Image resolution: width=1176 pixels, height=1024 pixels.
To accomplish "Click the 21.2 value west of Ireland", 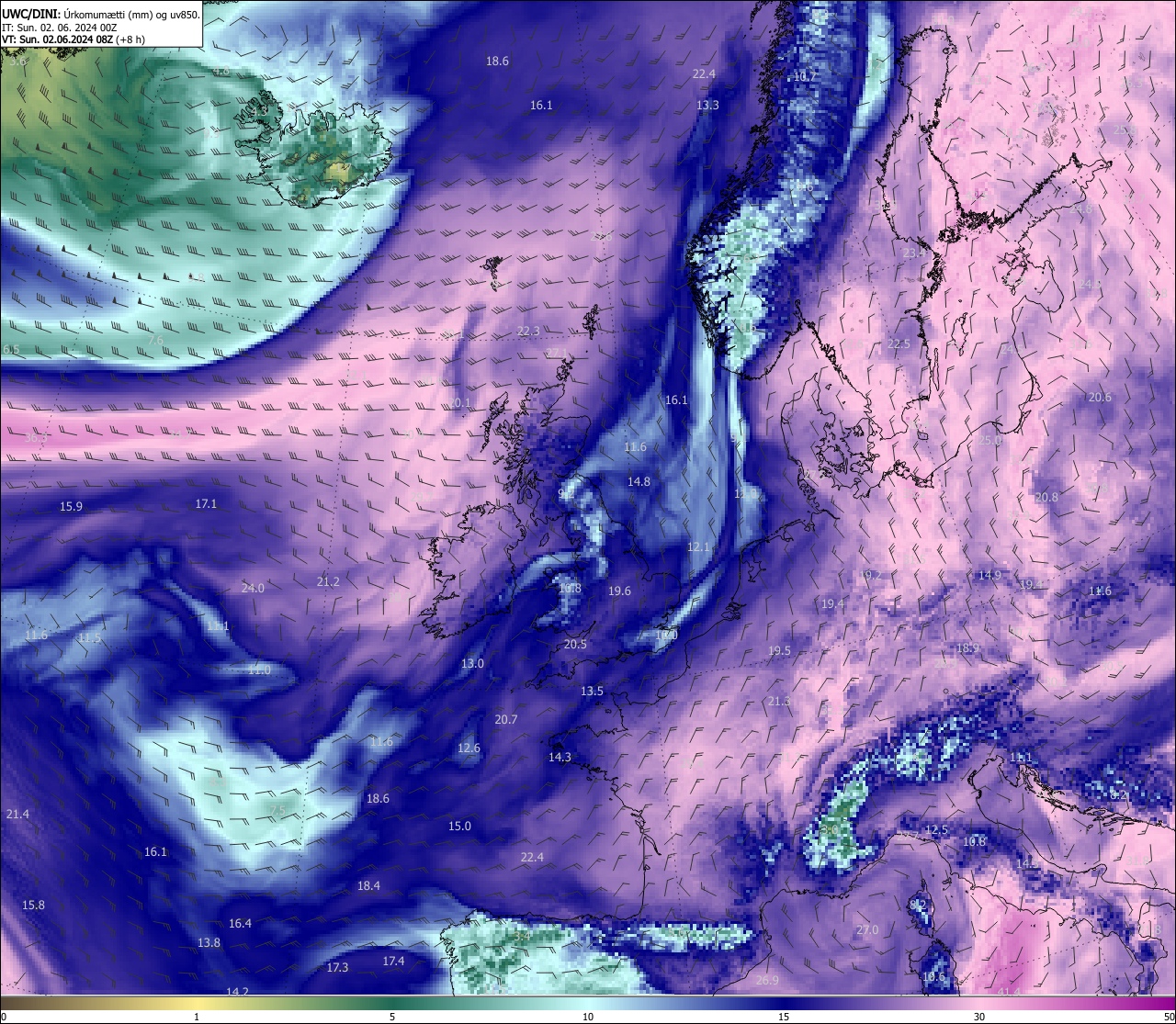I will tap(328, 582).
